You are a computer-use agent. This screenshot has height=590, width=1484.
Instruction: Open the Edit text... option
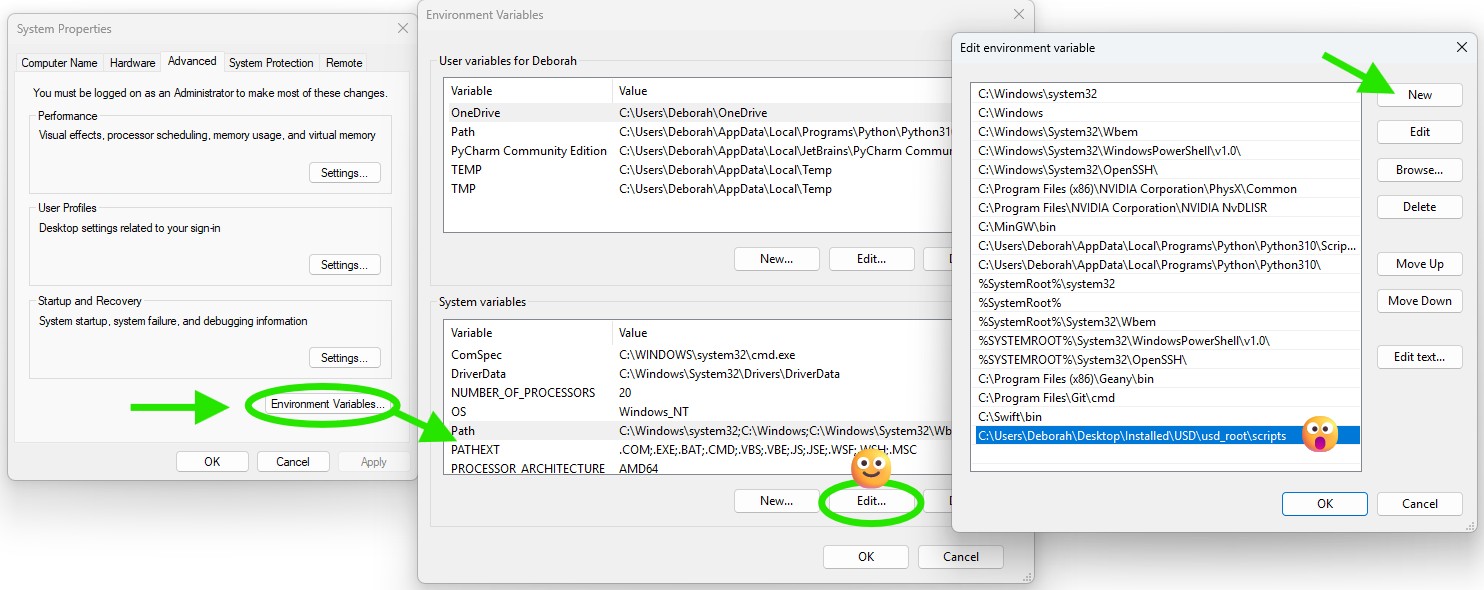pyautogui.click(x=1418, y=357)
